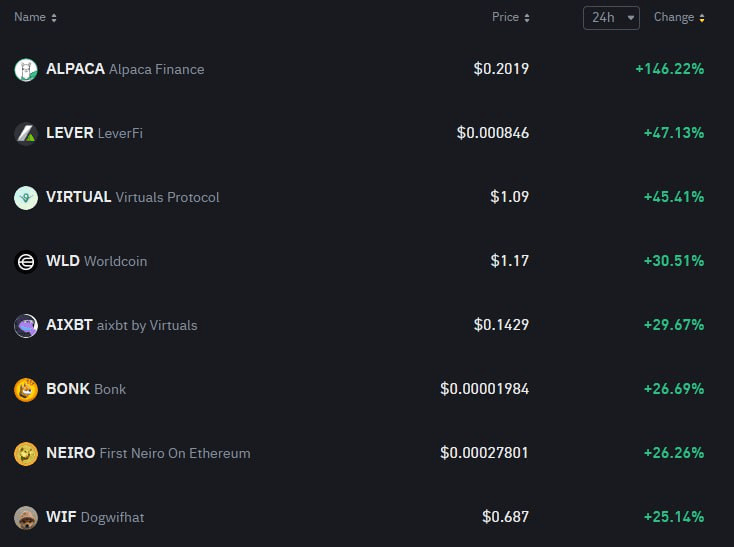Open the WIF Dogwifhat logo icon
734x547 pixels.
coord(26,518)
